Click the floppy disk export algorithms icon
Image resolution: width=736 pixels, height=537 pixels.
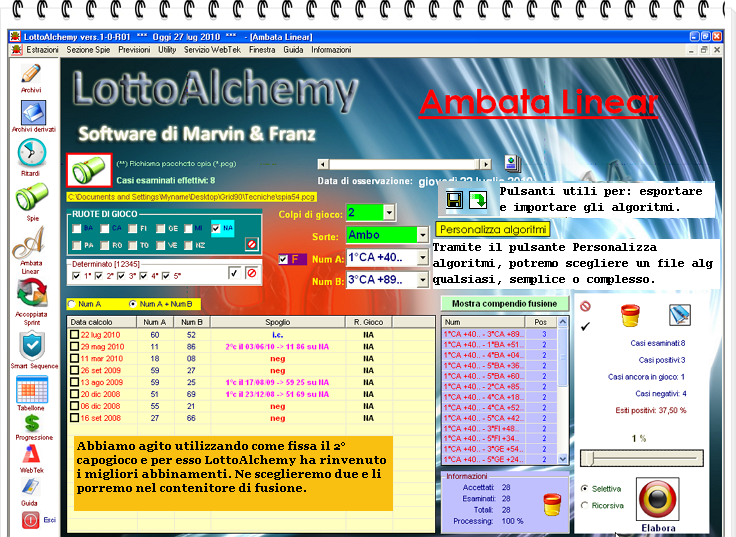(453, 200)
